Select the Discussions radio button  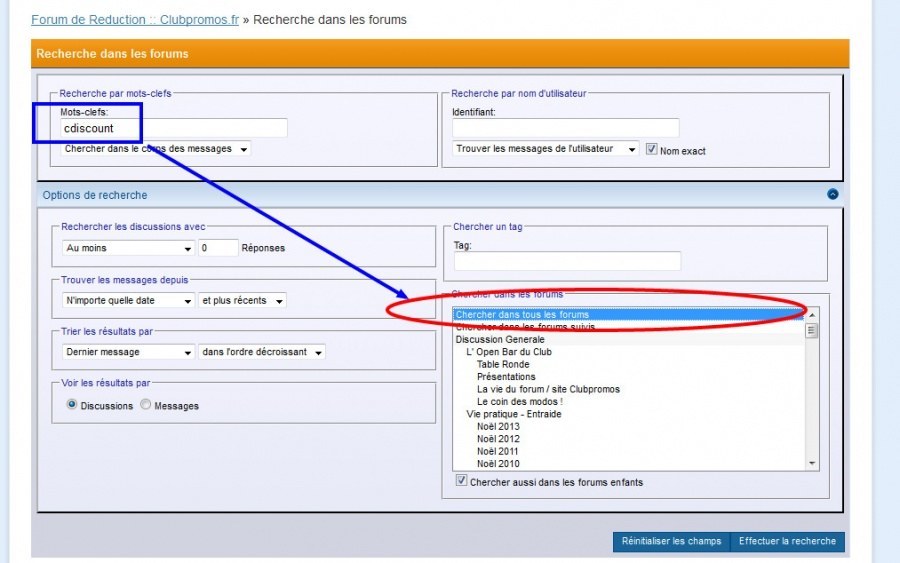pyautogui.click(x=72, y=405)
